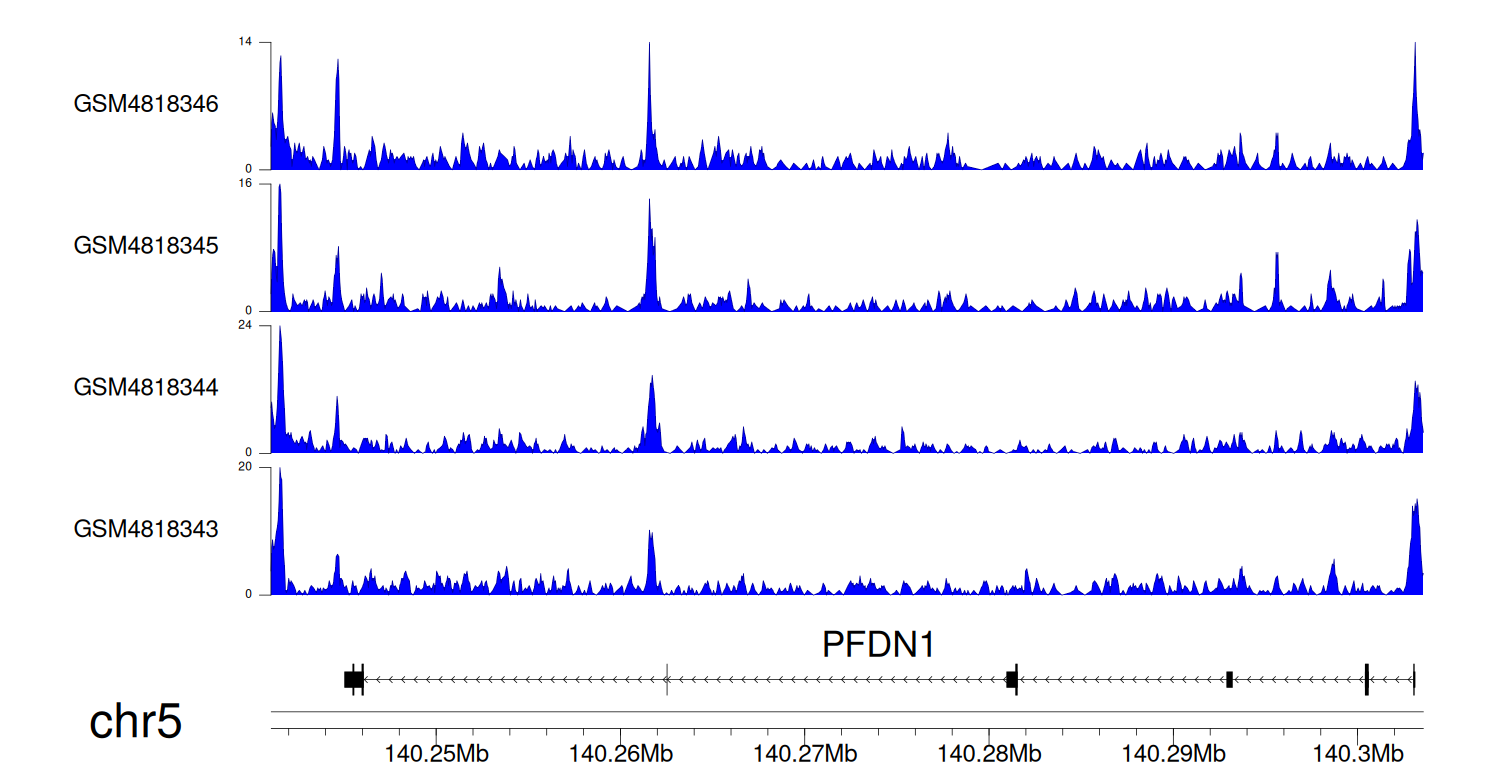Select the GSM4818345 track label
Screen dimensions: 1500x780
coord(146,245)
